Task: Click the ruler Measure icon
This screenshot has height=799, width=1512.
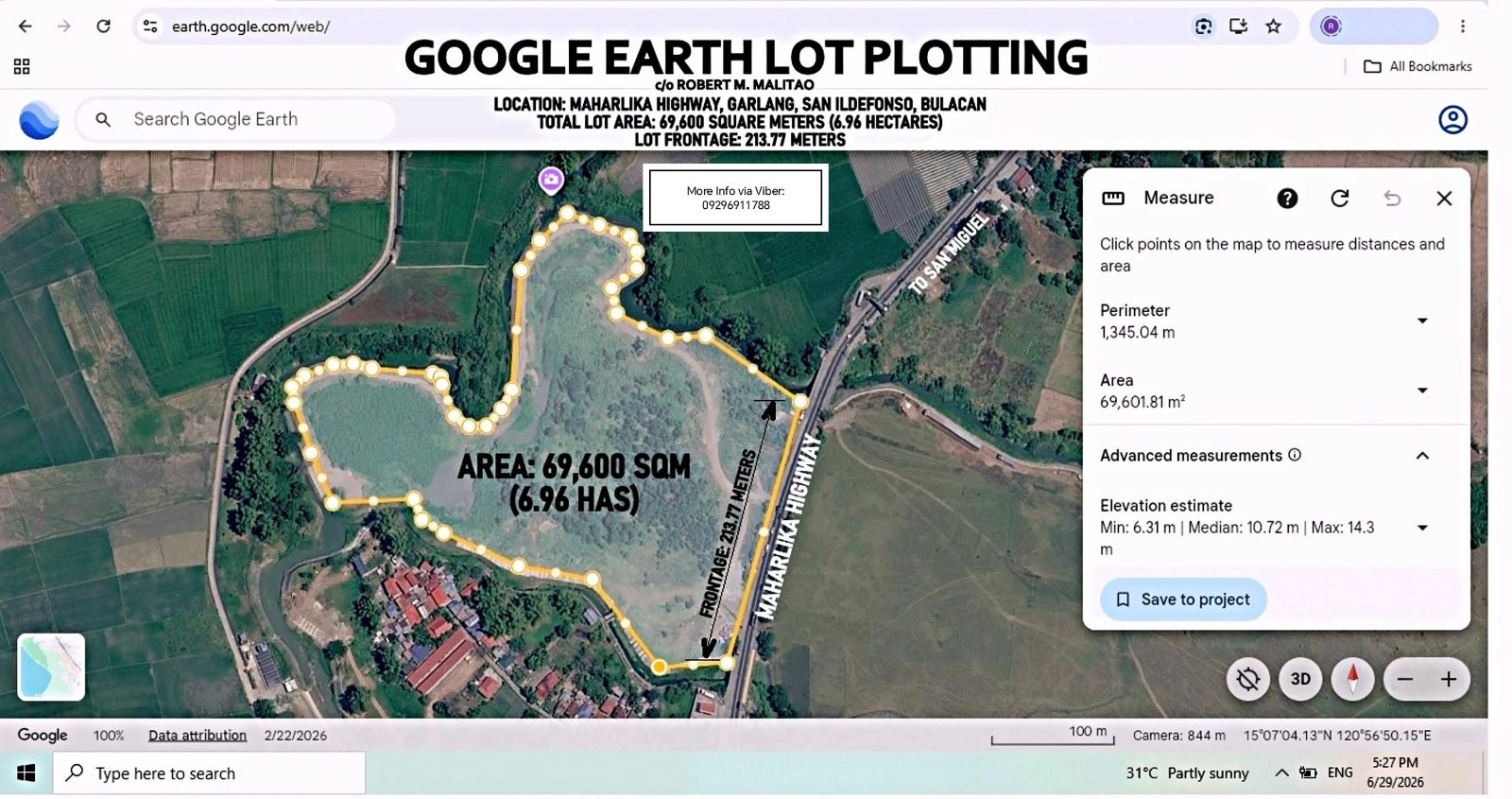Action: pyautogui.click(x=1113, y=199)
